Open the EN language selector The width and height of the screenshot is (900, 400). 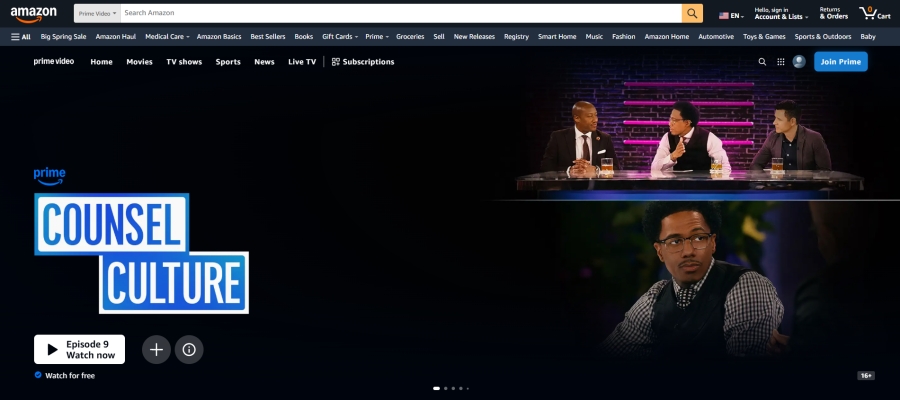pos(731,16)
